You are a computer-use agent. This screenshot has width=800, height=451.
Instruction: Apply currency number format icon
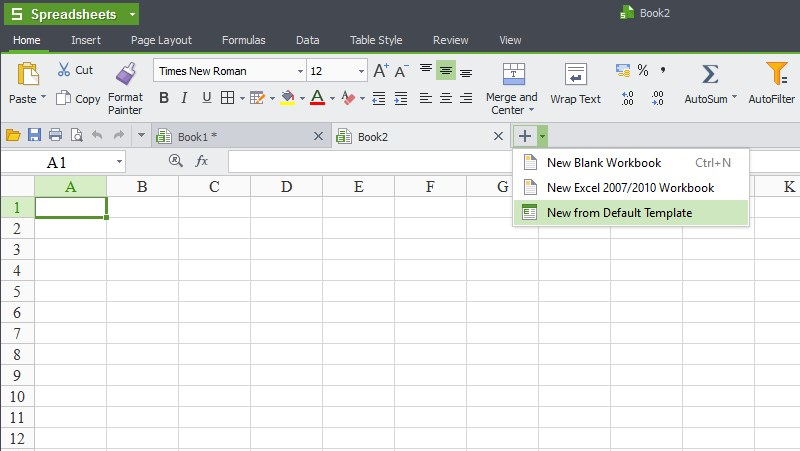click(623, 70)
